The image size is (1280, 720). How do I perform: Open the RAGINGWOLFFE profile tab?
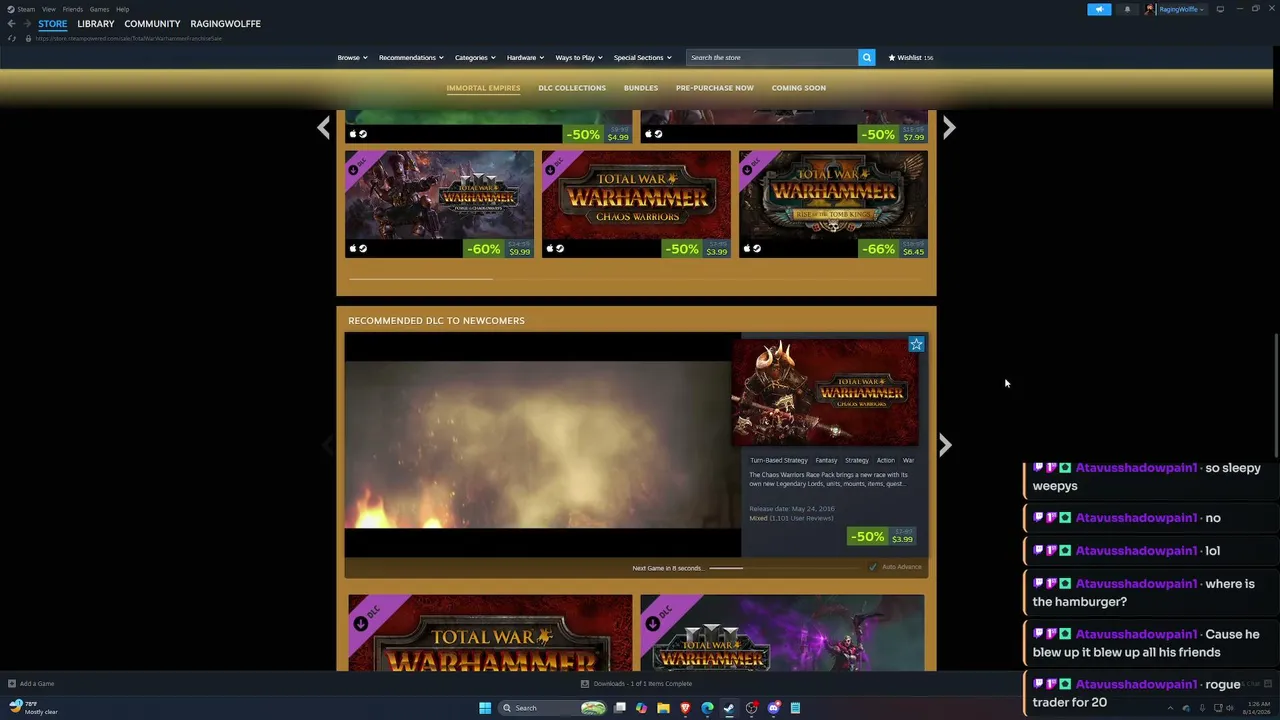(225, 24)
